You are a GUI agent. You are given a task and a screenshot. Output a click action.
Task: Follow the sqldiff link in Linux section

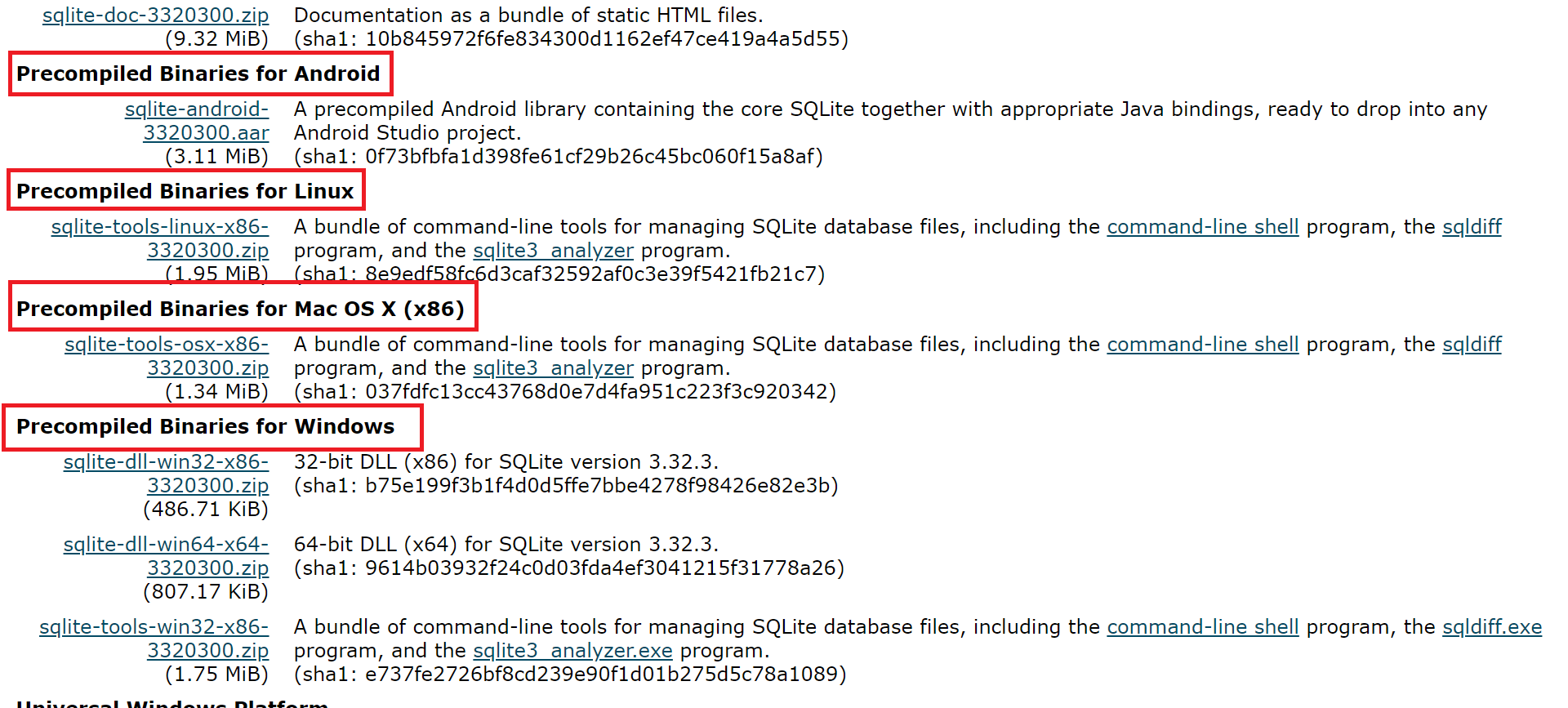click(x=1472, y=227)
